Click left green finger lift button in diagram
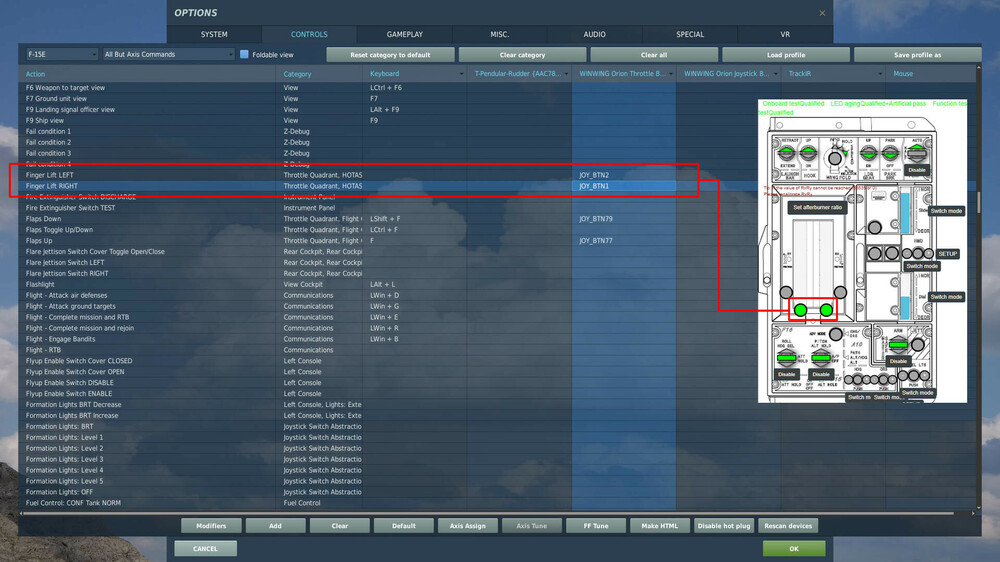Image resolution: width=1000 pixels, height=562 pixels. (x=800, y=310)
